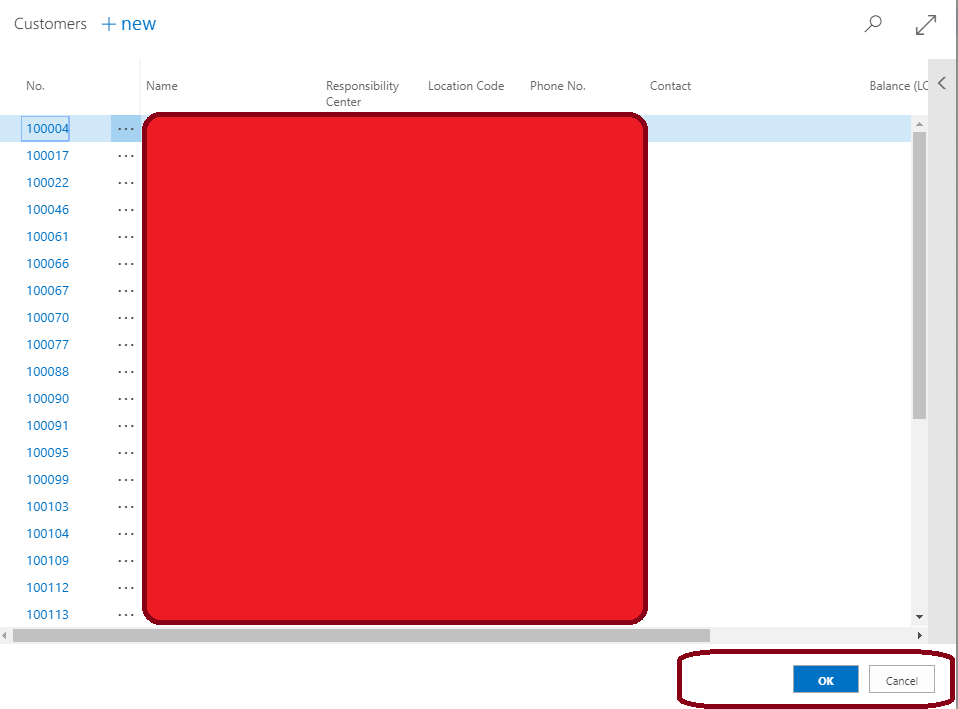Confirm selection with the OK button

pyautogui.click(x=825, y=679)
